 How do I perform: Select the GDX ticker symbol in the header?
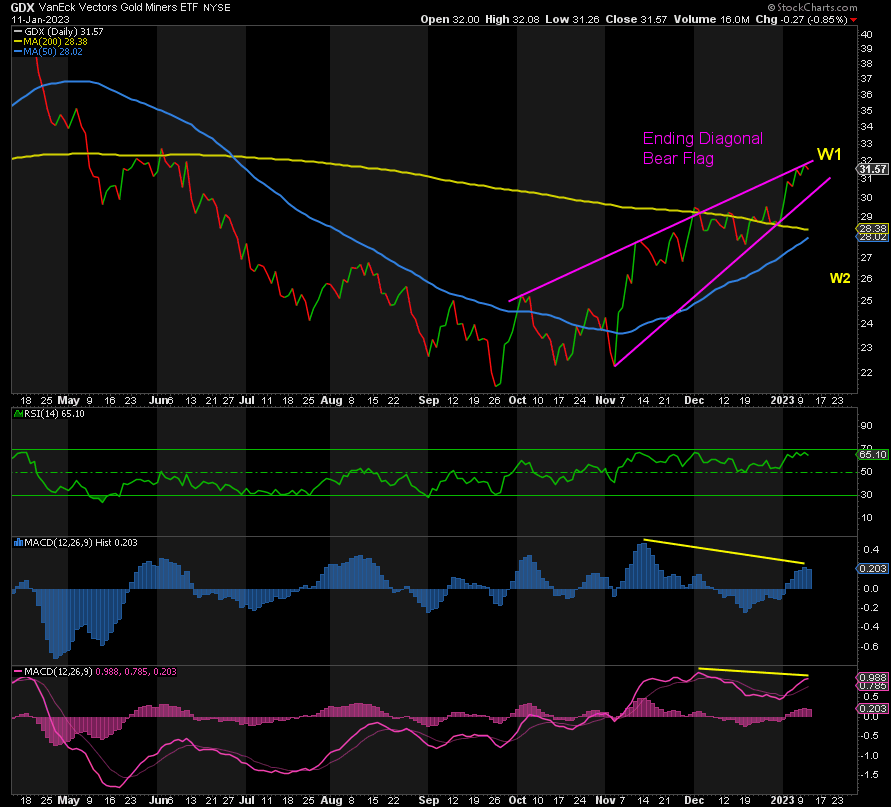pyautogui.click(x=23, y=7)
